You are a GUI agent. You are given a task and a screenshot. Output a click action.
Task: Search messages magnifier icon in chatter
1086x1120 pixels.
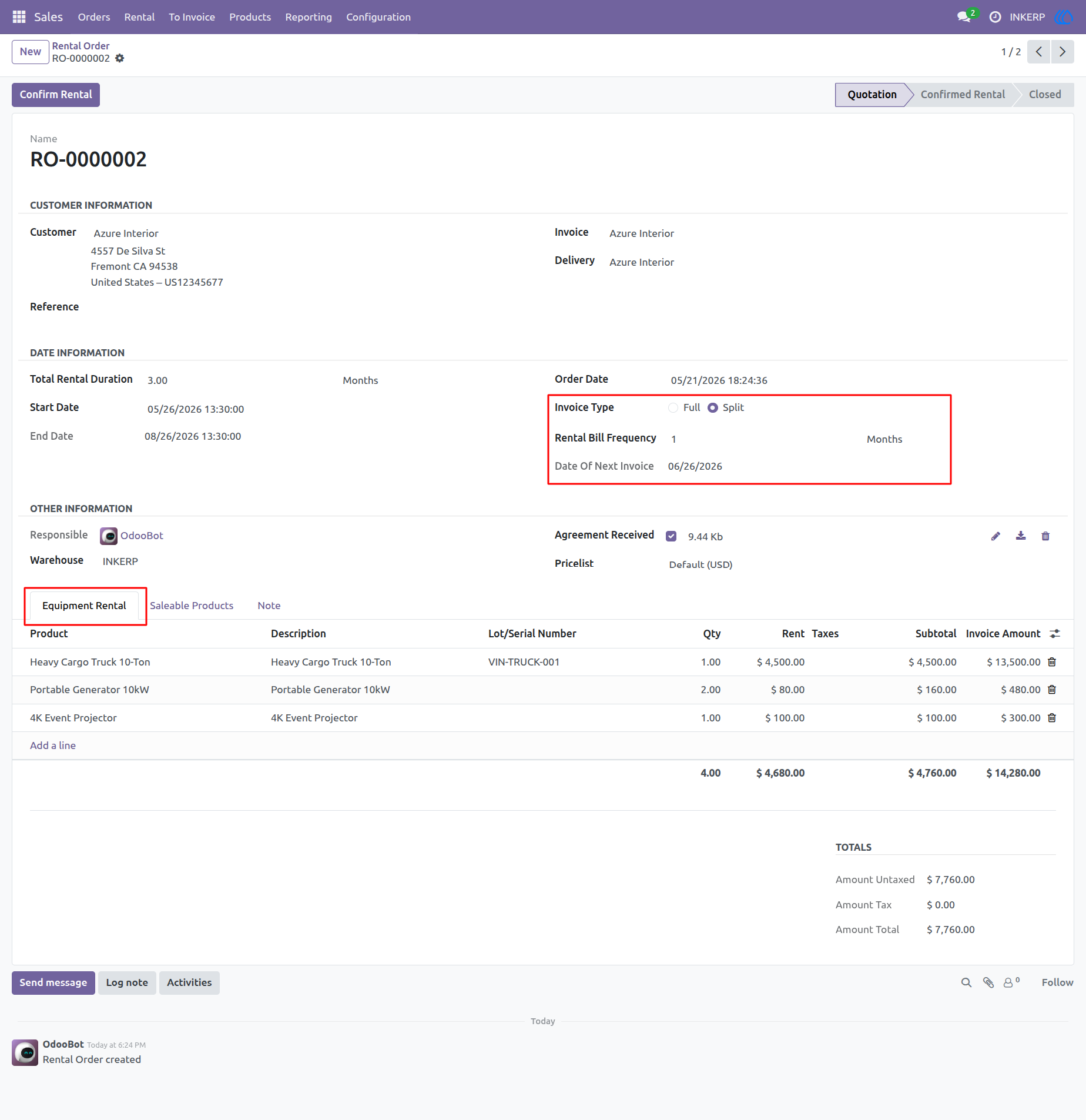[966, 982]
